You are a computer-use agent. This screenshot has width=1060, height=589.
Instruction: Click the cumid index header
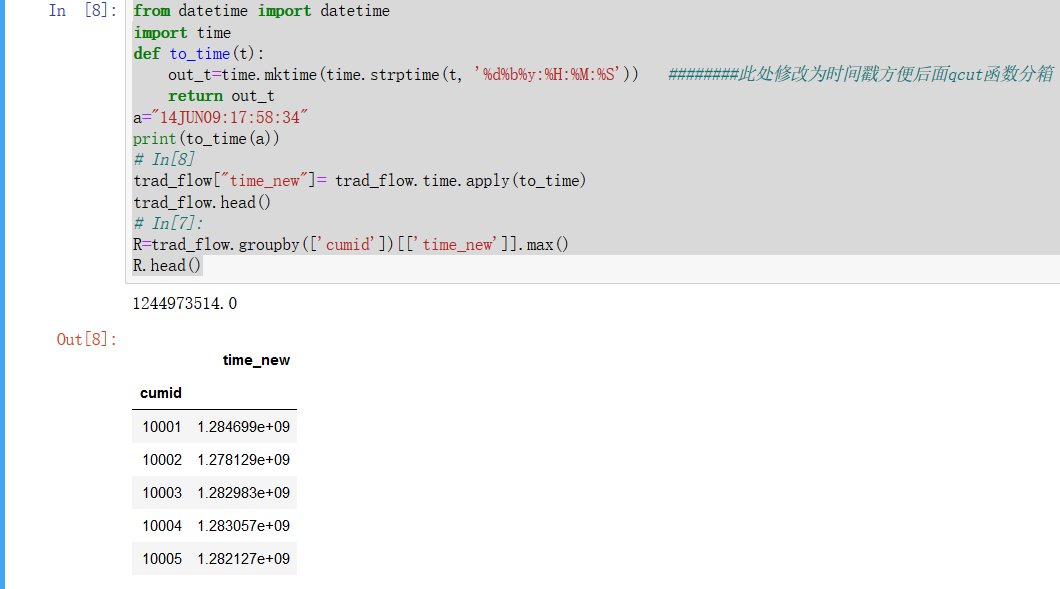161,393
